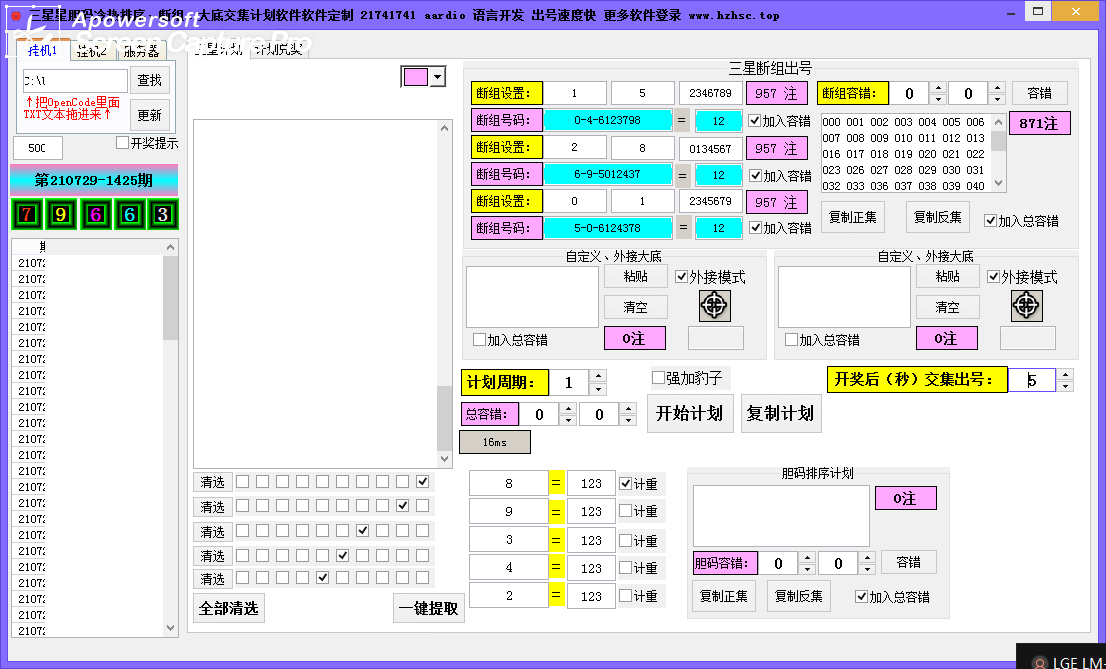Switch to the 挂机2 tab
The height and width of the screenshot is (669, 1106).
pyautogui.click(x=92, y=51)
